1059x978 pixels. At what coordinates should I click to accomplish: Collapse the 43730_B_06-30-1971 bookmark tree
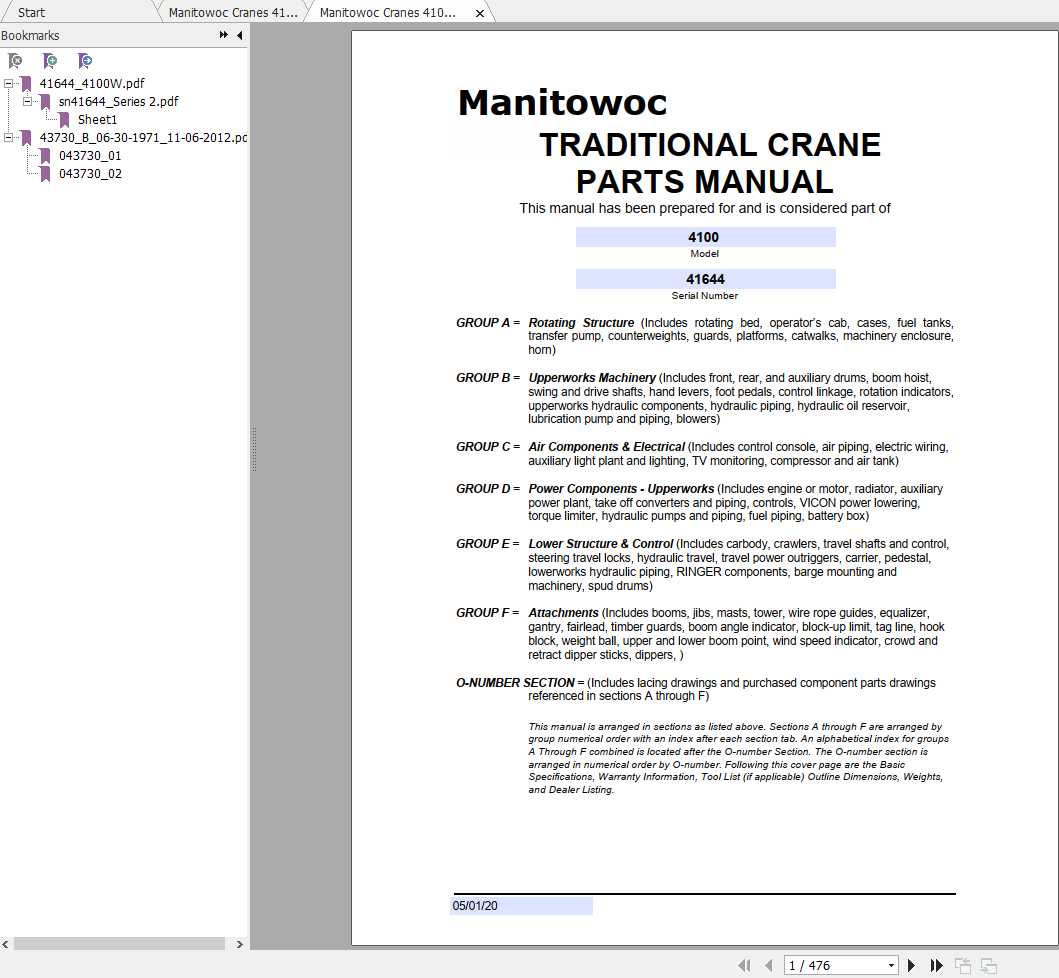click(7, 138)
